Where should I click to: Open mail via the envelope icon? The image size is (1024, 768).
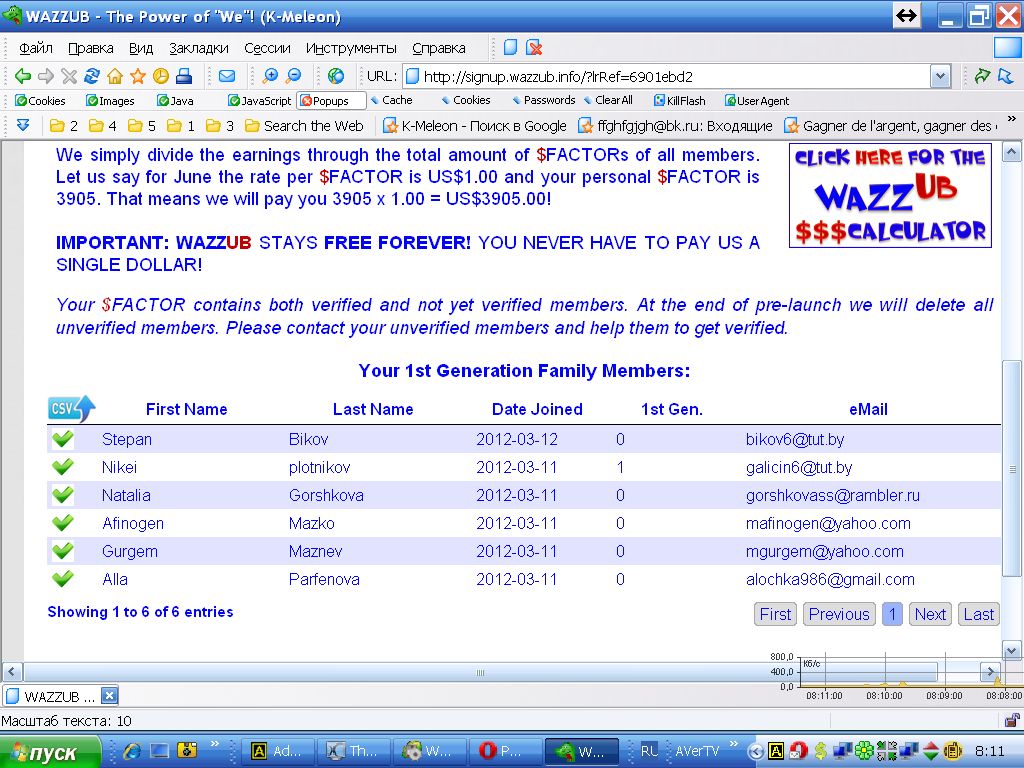[227, 76]
